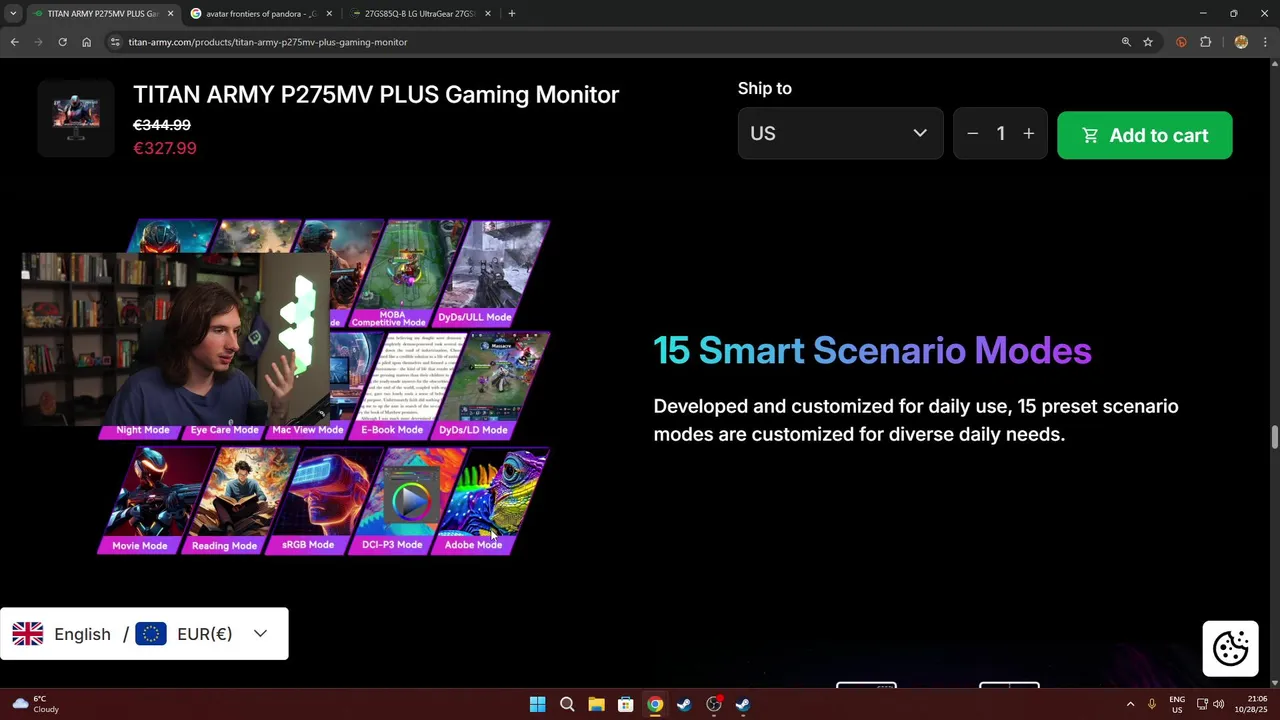Open the volume speaker tray icon
This screenshot has height=720, width=1280.
pyautogui.click(x=1218, y=704)
